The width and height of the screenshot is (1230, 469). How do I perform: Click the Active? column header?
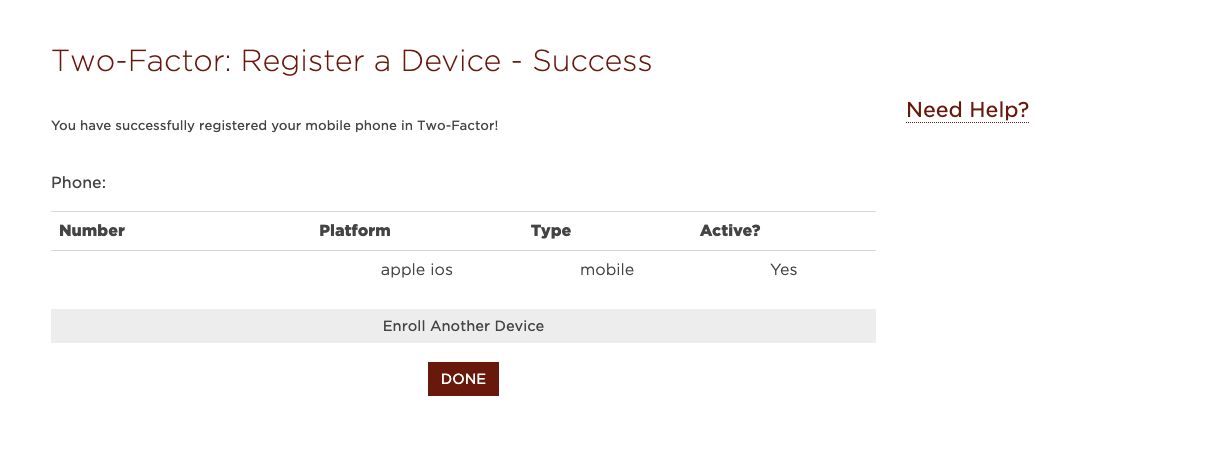pos(730,231)
